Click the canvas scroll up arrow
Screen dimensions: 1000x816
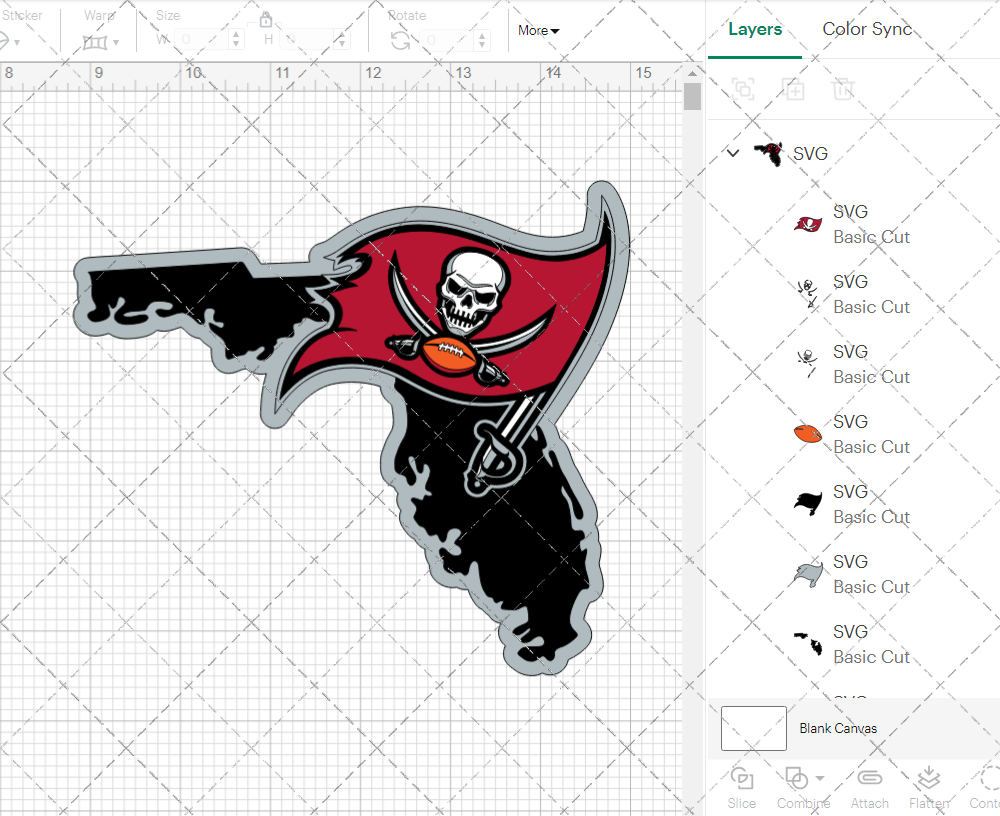click(692, 73)
